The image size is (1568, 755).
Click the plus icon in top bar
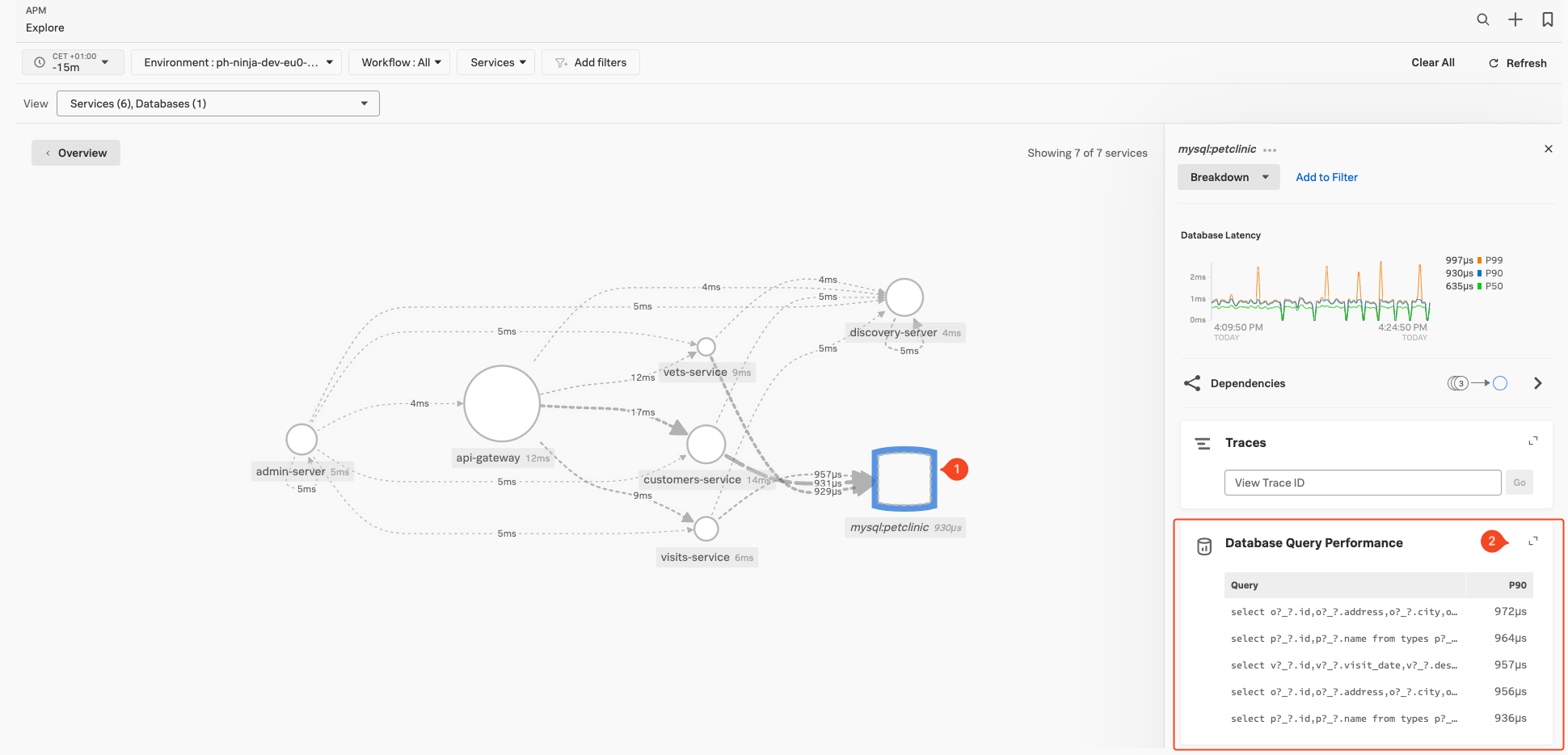tap(1515, 19)
